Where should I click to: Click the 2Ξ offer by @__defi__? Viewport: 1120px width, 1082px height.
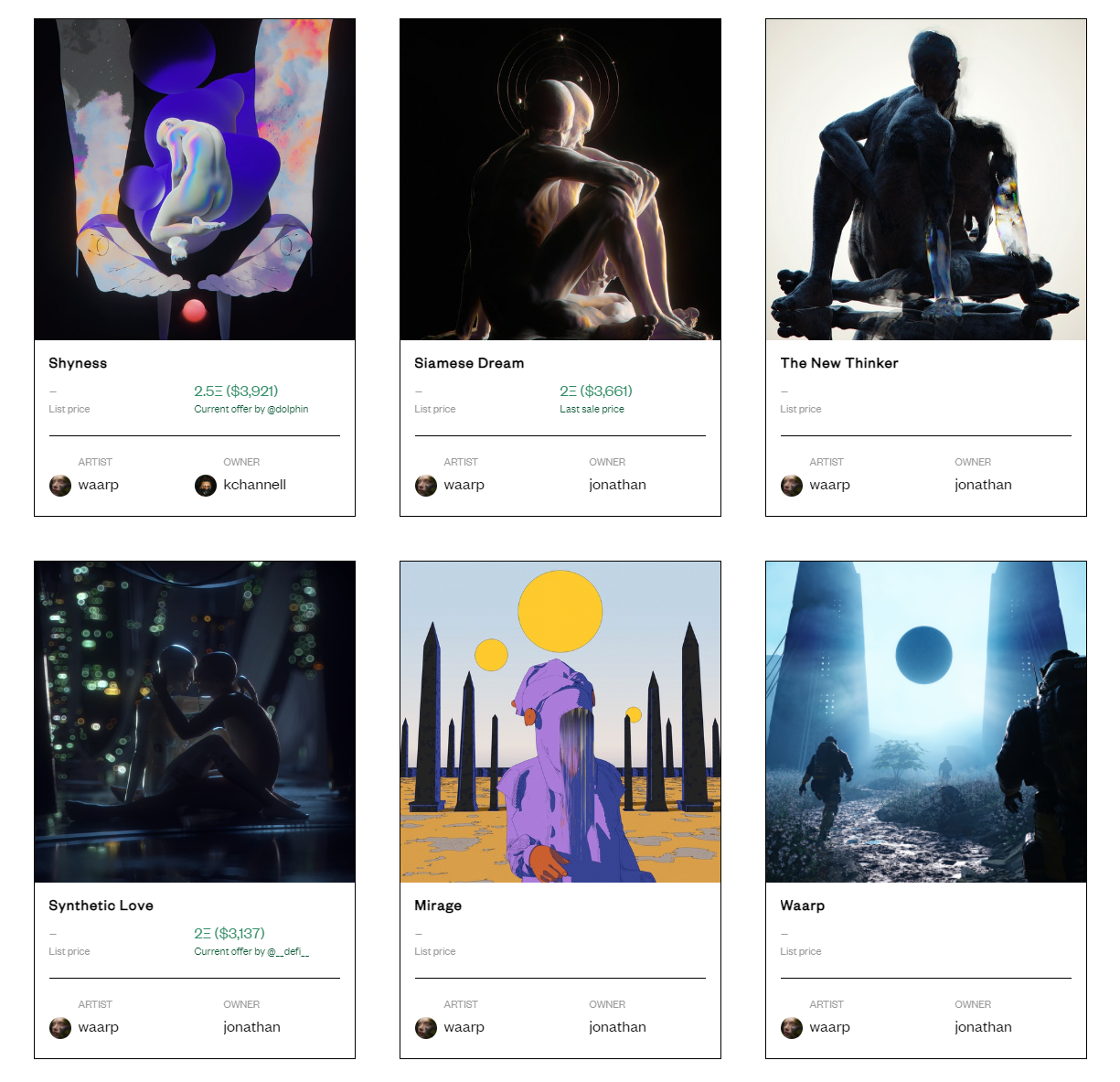tap(229, 934)
